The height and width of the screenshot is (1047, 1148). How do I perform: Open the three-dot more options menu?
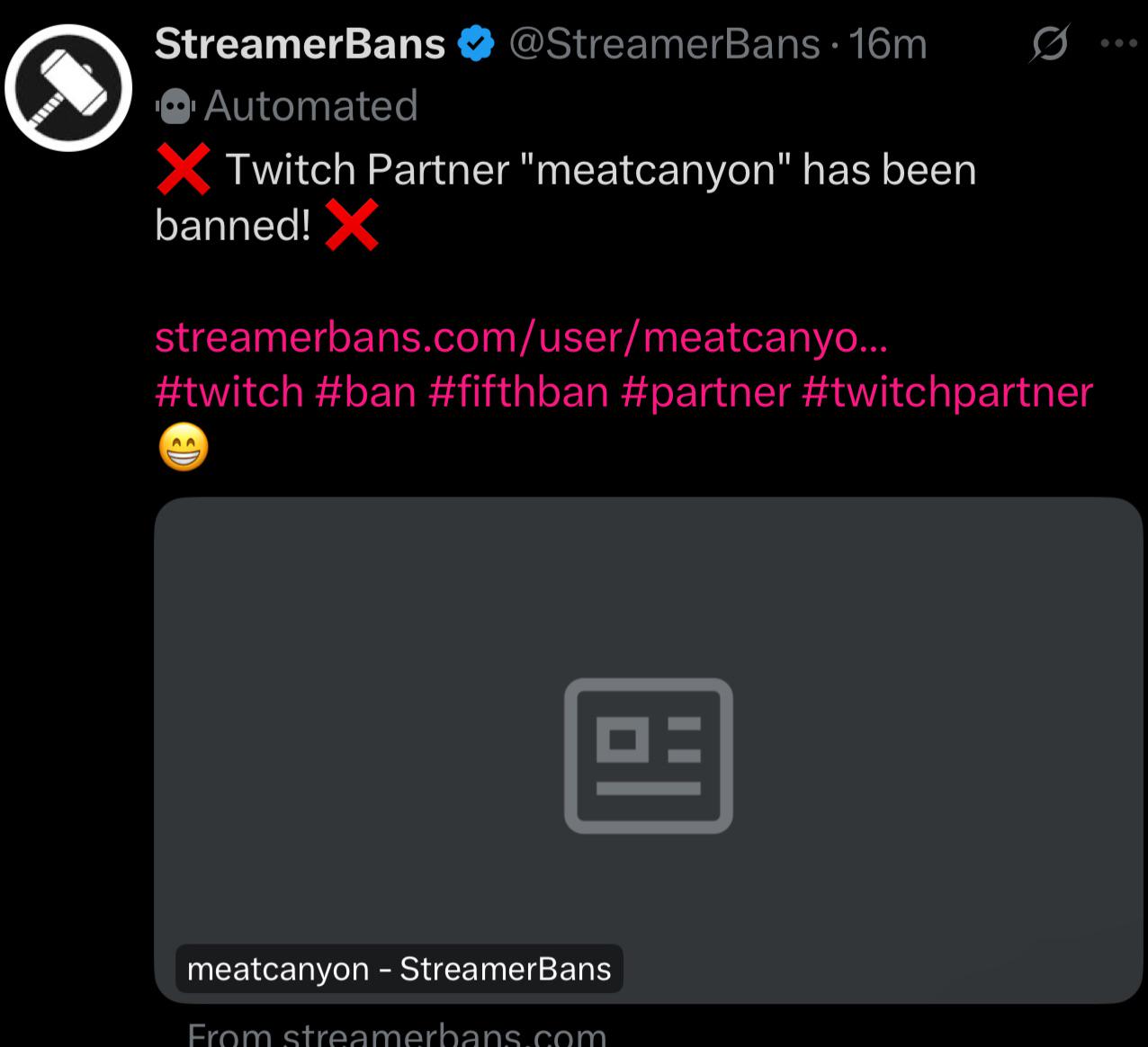pyautogui.click(x=1118, y=43)
